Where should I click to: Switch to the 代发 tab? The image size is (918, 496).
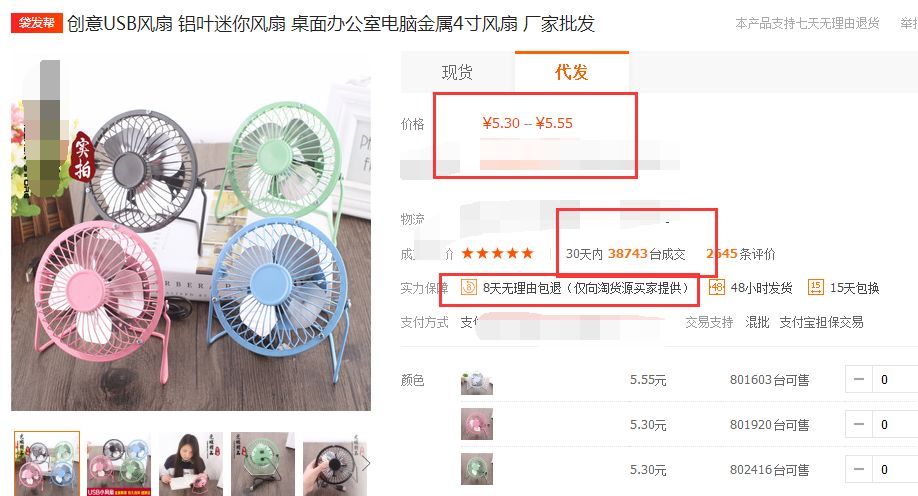click(572, 72)
